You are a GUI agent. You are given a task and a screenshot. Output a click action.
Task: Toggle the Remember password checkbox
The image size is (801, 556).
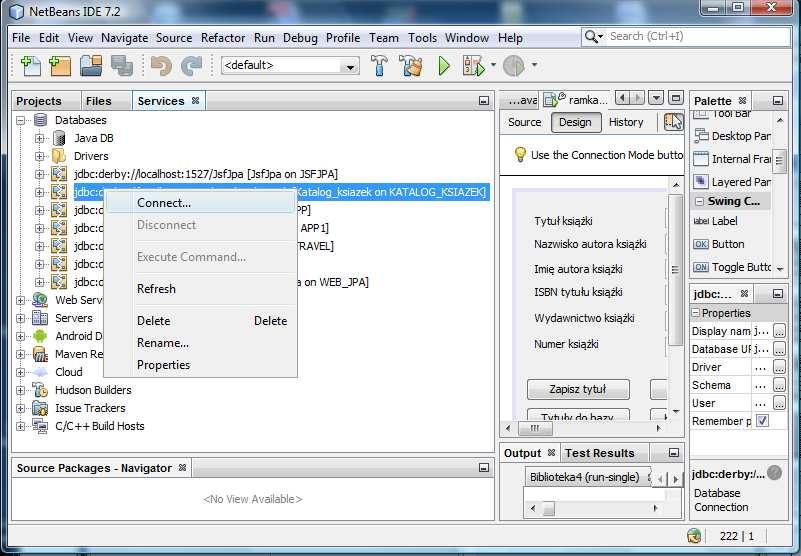[x=762, y=421]
